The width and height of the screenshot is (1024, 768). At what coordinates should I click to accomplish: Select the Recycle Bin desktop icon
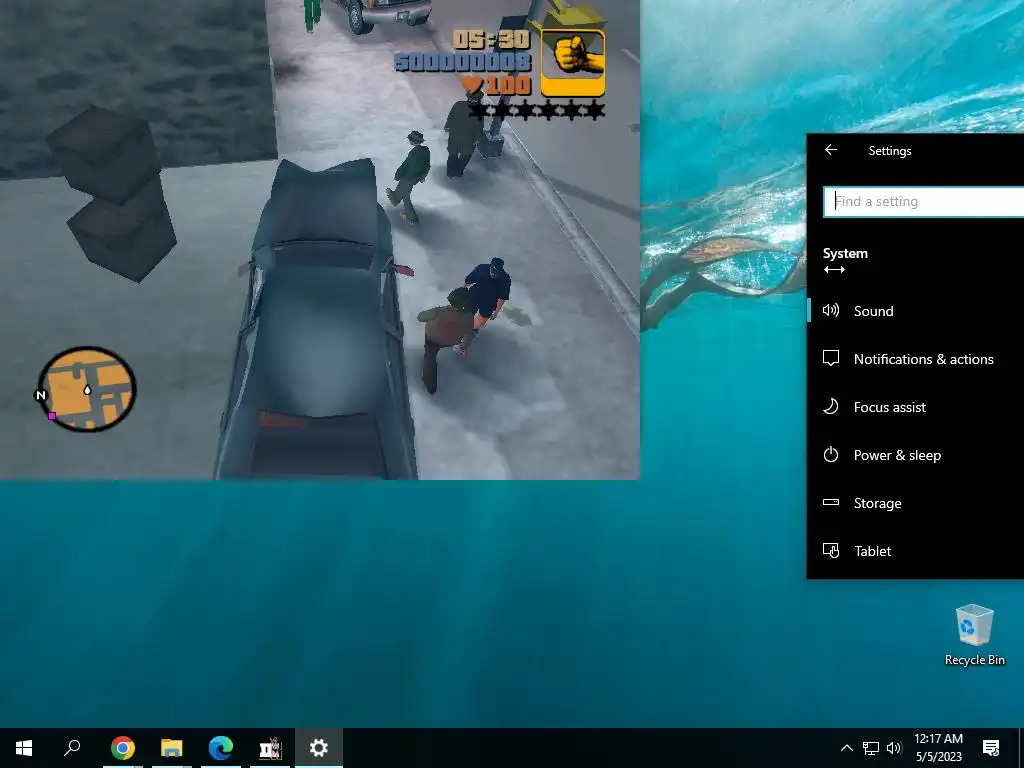click(x=974, y=635)
